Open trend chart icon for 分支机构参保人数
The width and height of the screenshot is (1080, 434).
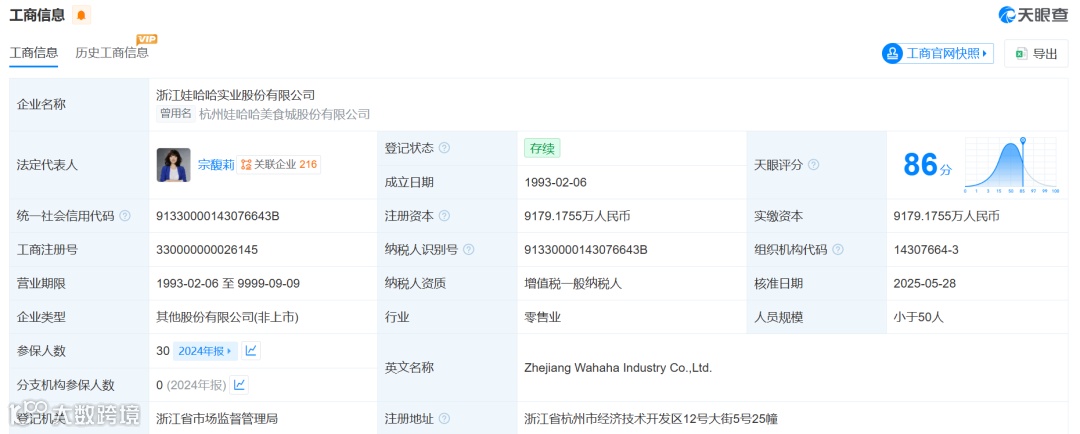(x=239, y=384)
